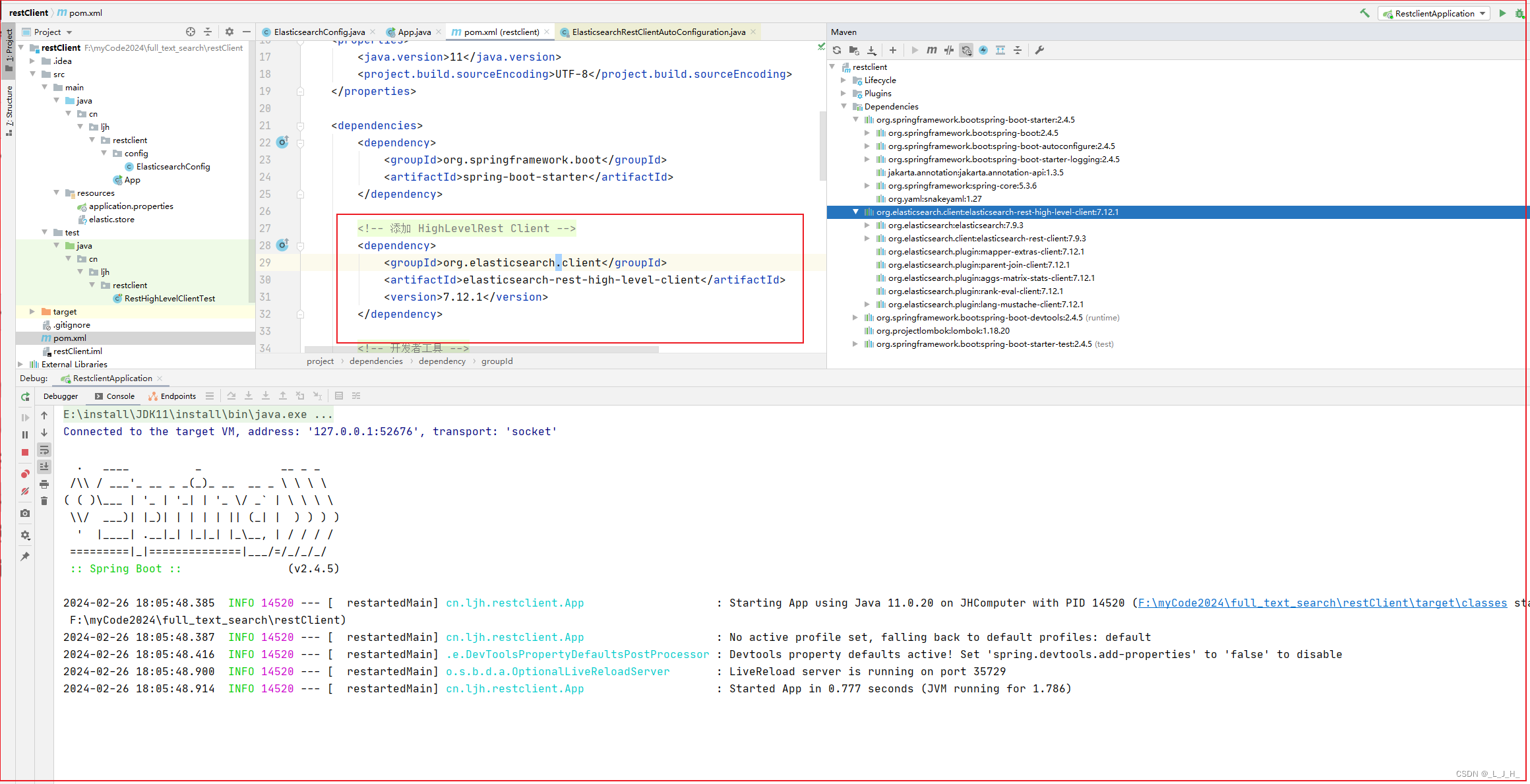Screen dimensions: 1530x784
Task: Open App.java editor tab
Action: [x=414, y=32]
